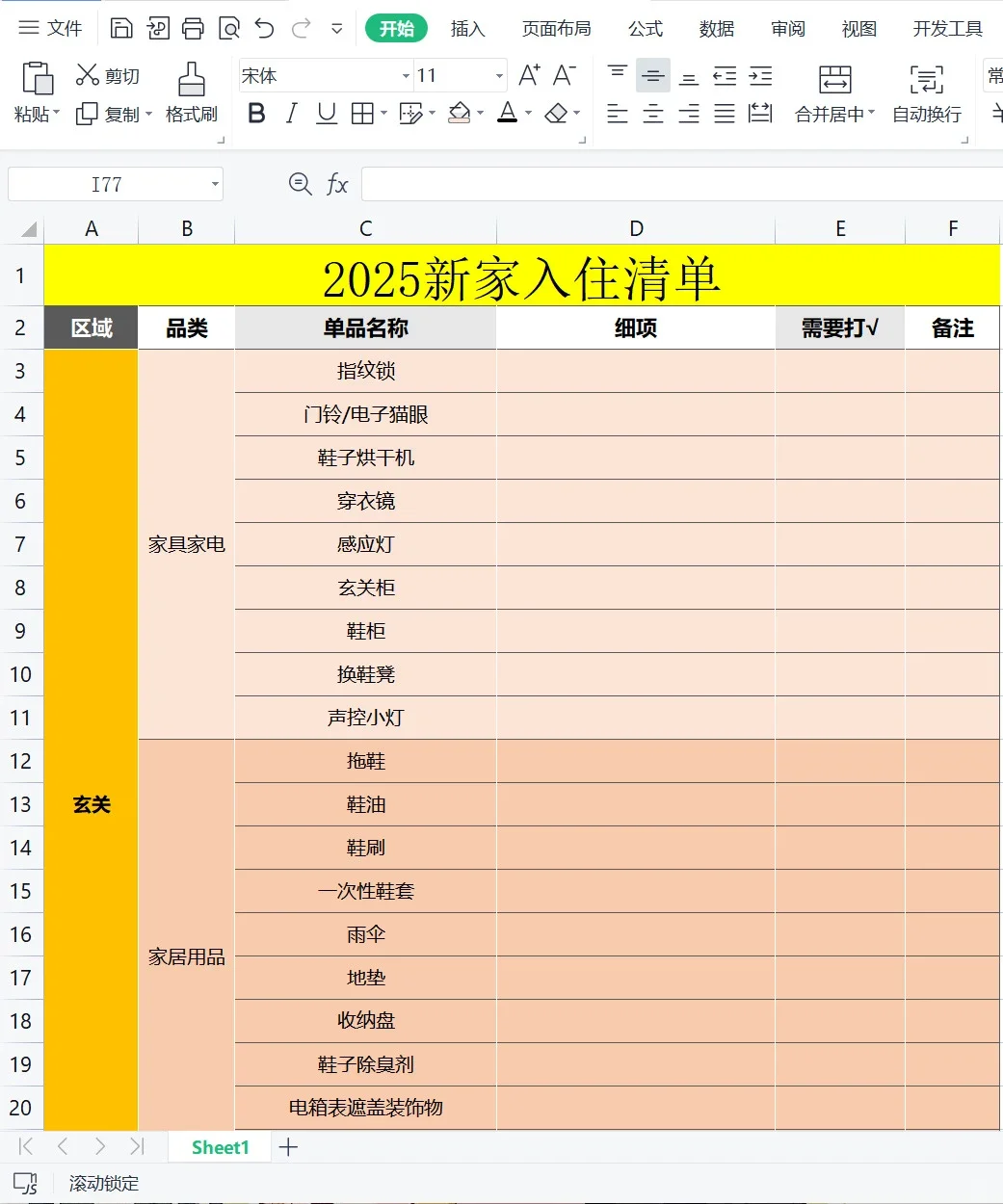Toggle italic formatting on selection
1003x1204 pixels.
[x=290, y=114]
